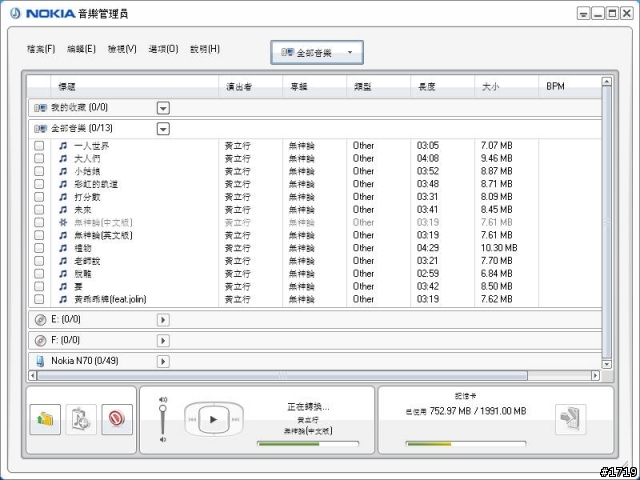This screenshot has height=480, width=640.
Task: Sort by the 標題 column header
Action: pos(135,86)
